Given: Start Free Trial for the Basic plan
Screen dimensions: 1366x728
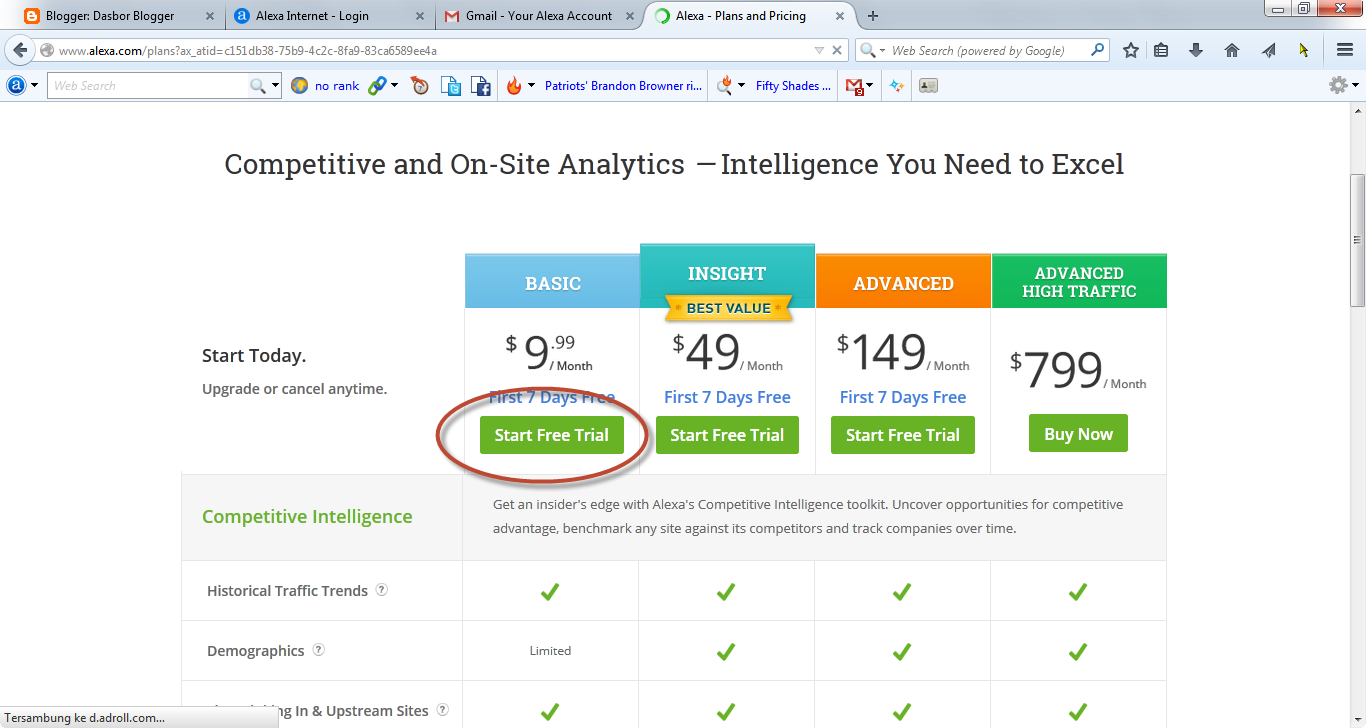Looking at the screenshot, I should 551,435.
